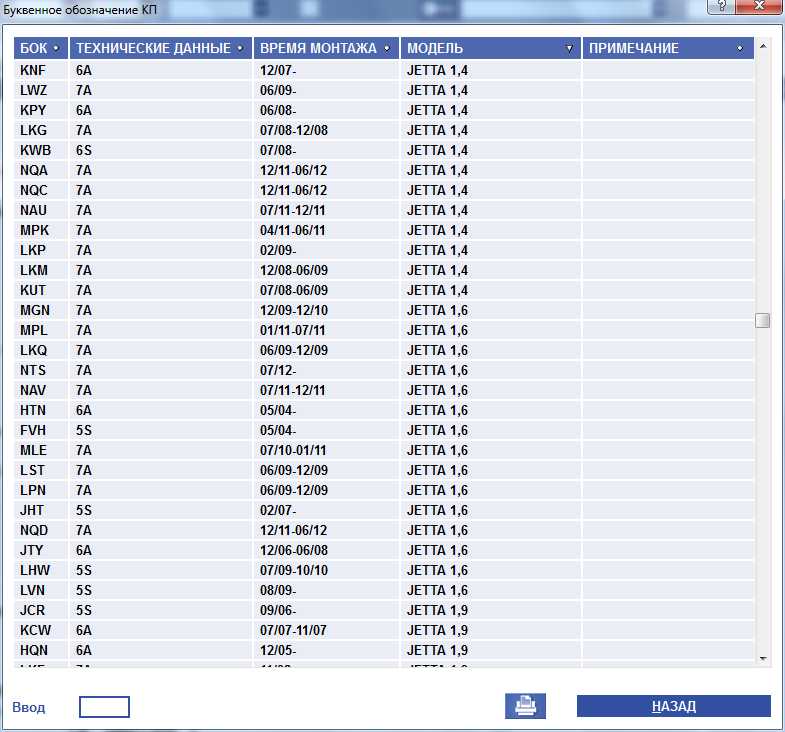The width and height of the screenshot is (785, 732).
Task: Select the JHT row code
Action: pyautogui.click(x=32, y=510)
